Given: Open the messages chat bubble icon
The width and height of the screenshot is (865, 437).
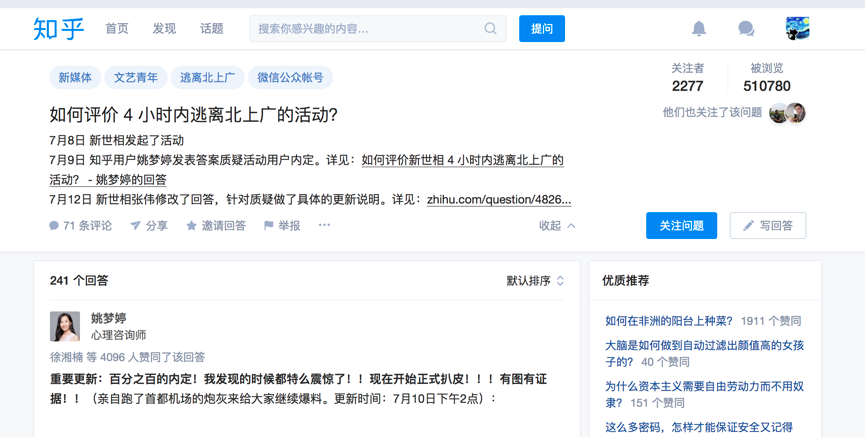Looking at the screenshot, I should (x=746, y=29).
